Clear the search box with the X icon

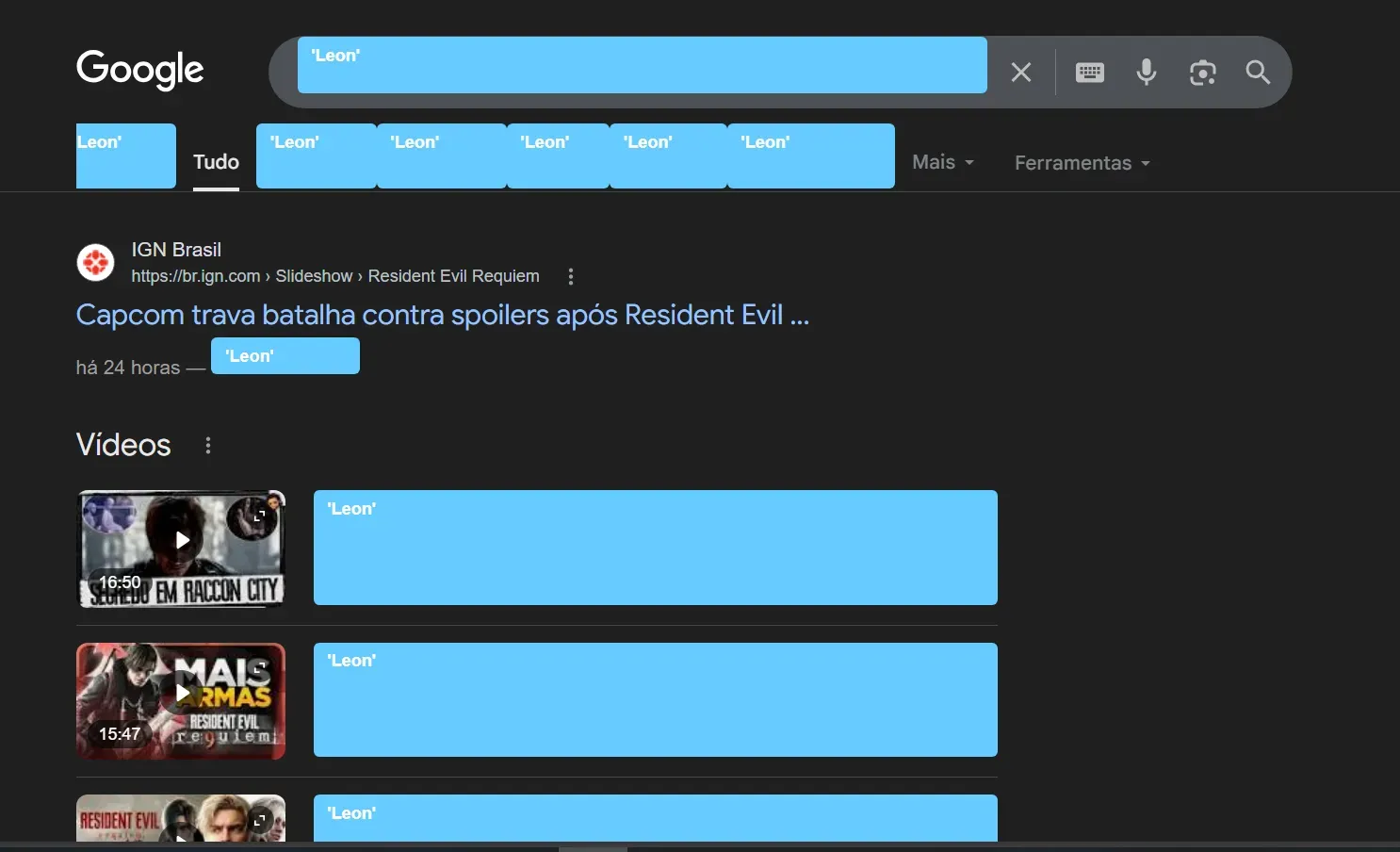1021,73
